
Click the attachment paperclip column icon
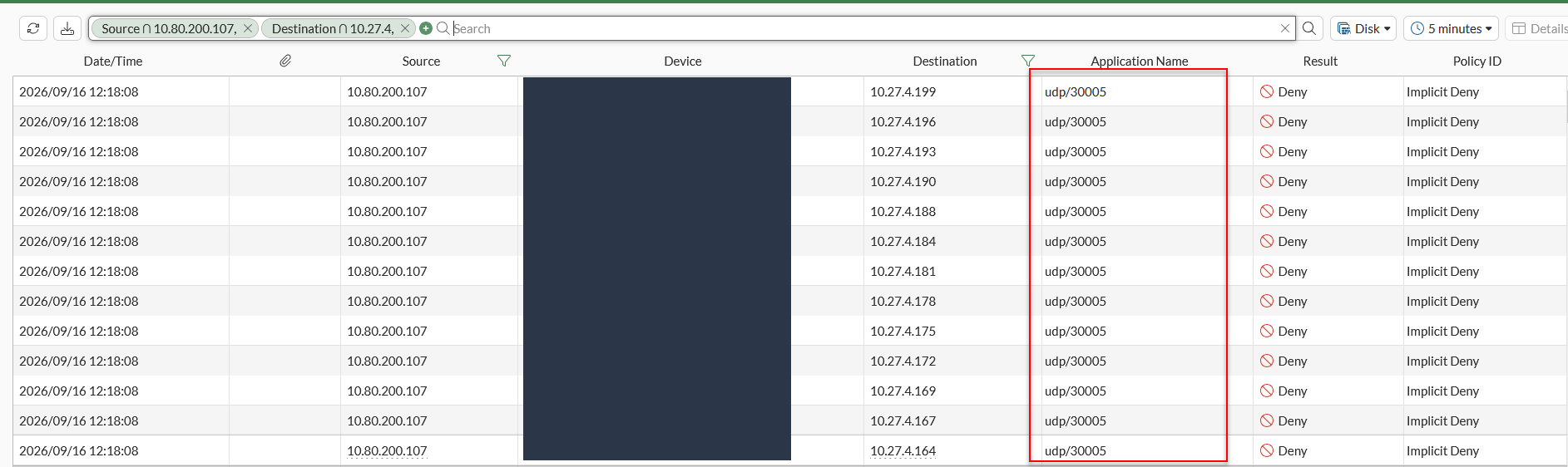coord(285,61)
